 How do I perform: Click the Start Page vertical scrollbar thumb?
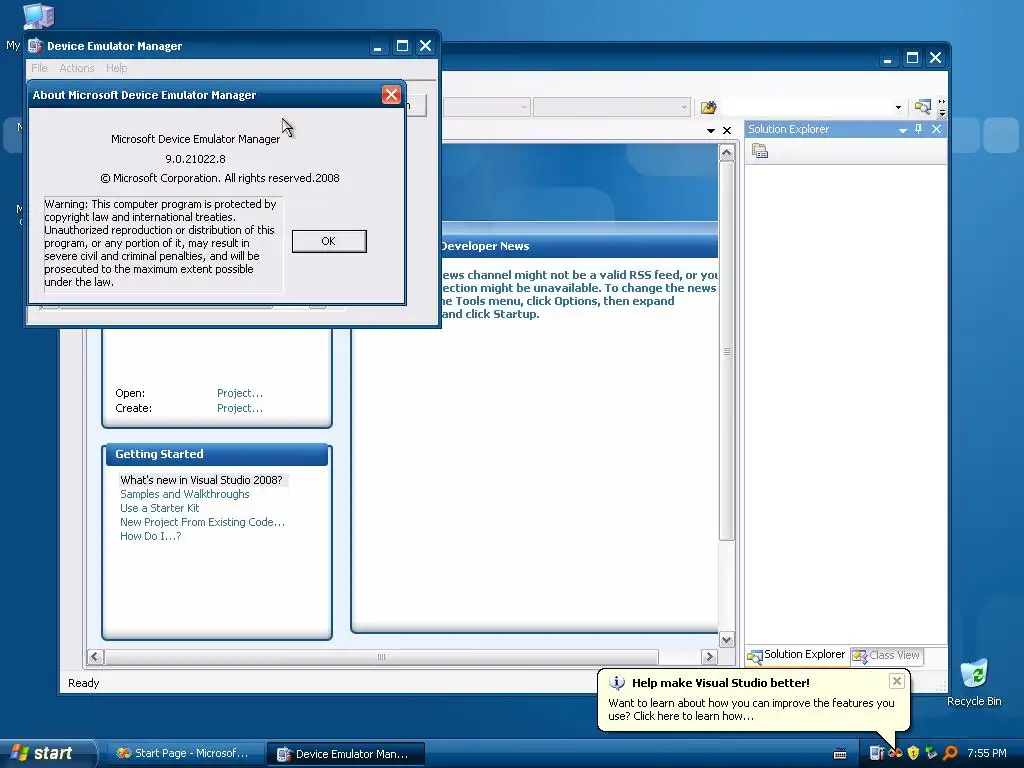tap(727, 351)
